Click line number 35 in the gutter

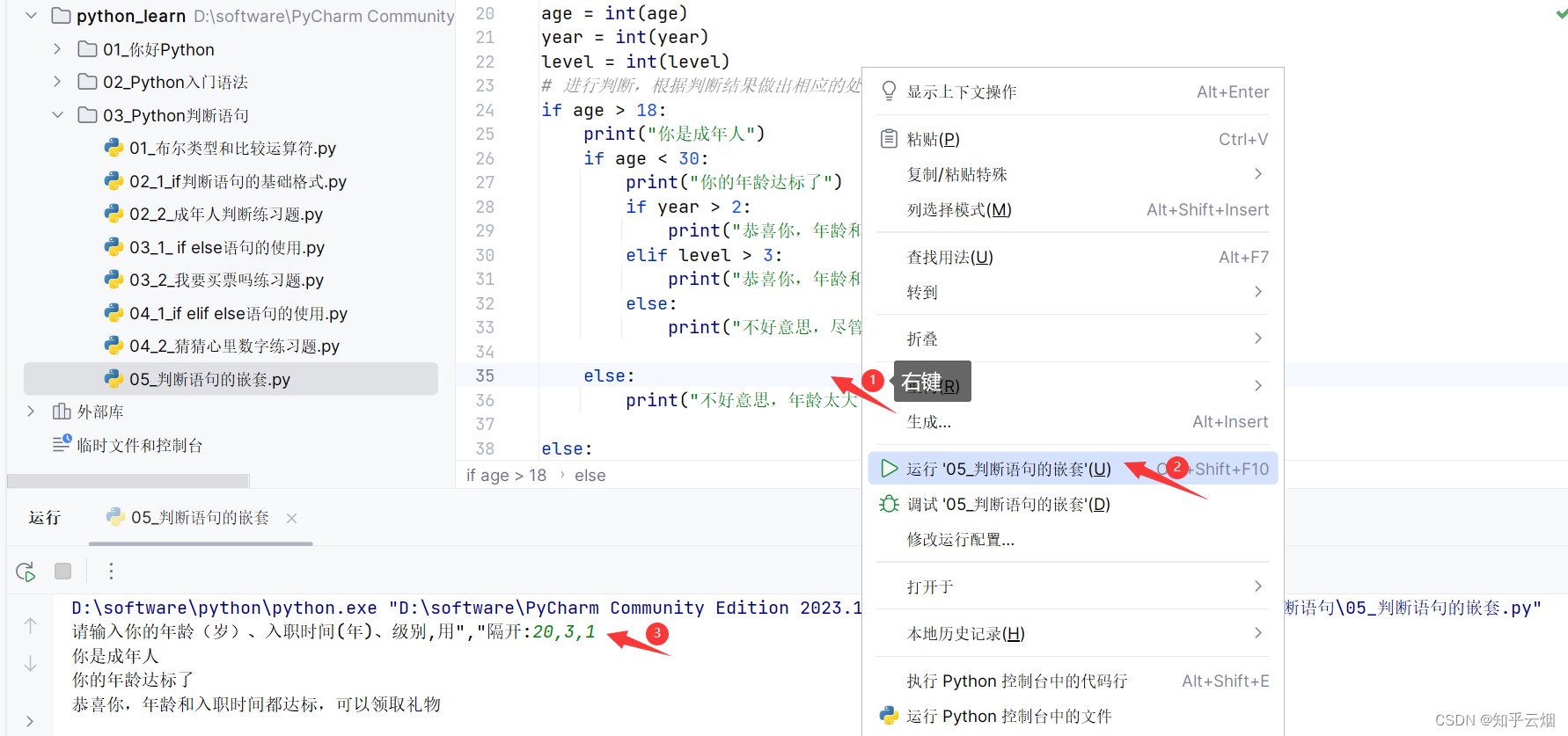(485, 375)
